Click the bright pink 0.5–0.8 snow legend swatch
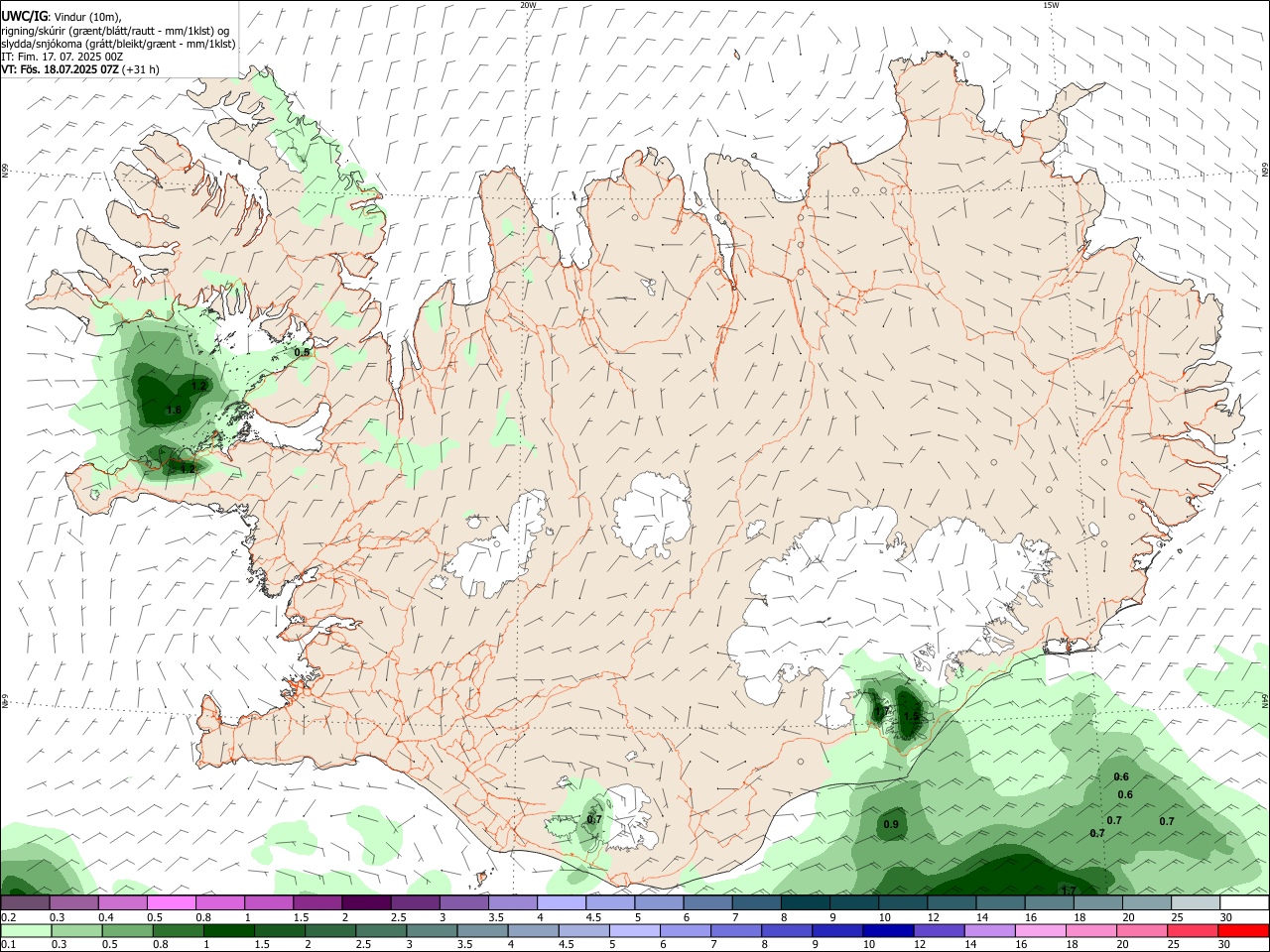The image size is (1270, 952). click(171, 902)
